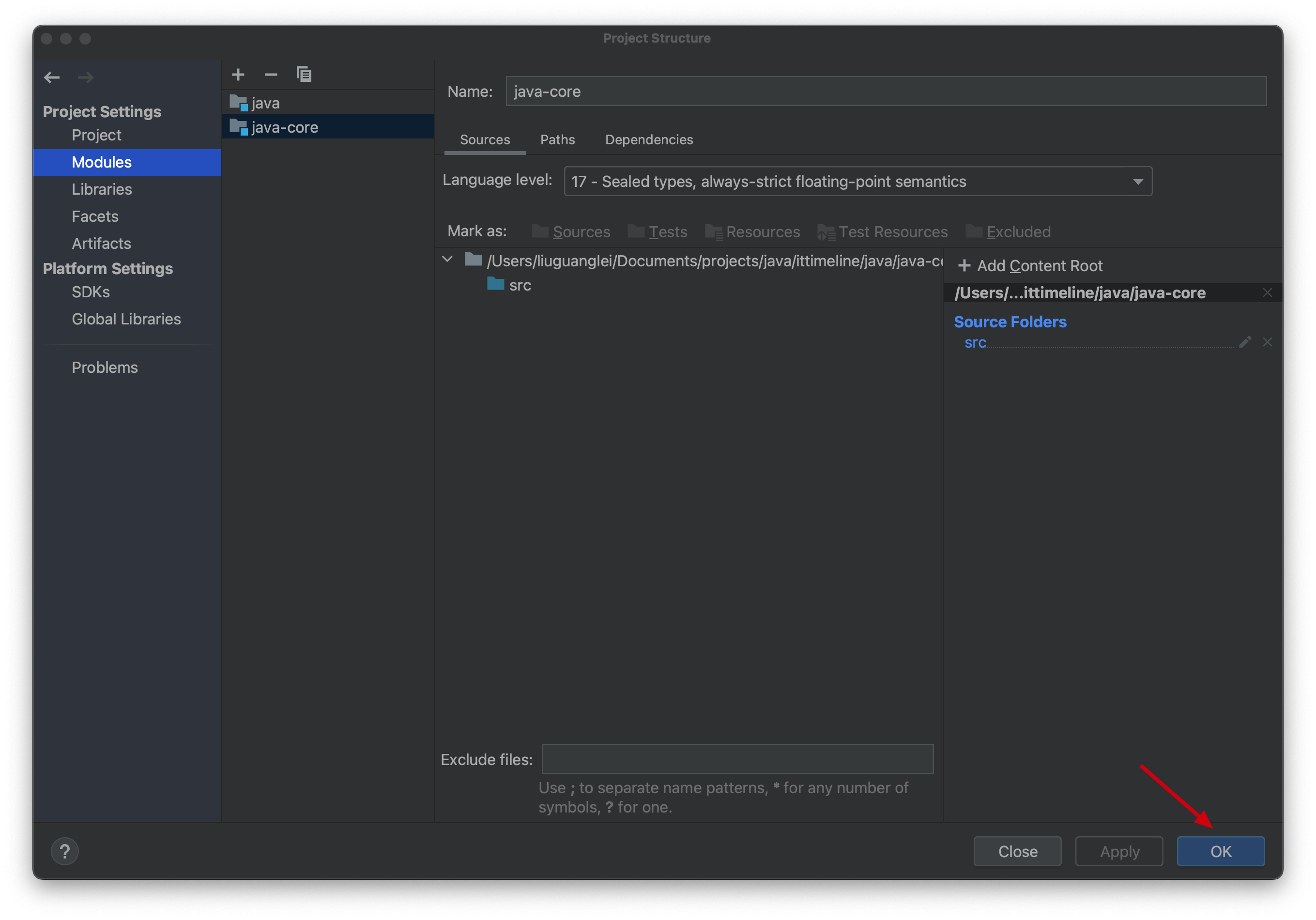
Task: Select the java-core module
Action: pos(327,127)
